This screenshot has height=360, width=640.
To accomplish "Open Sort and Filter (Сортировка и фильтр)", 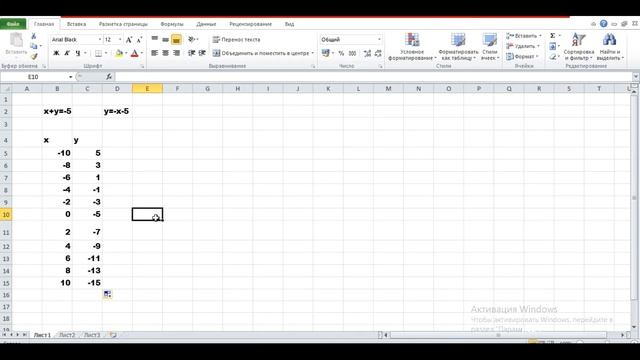I will click(578, 47).
